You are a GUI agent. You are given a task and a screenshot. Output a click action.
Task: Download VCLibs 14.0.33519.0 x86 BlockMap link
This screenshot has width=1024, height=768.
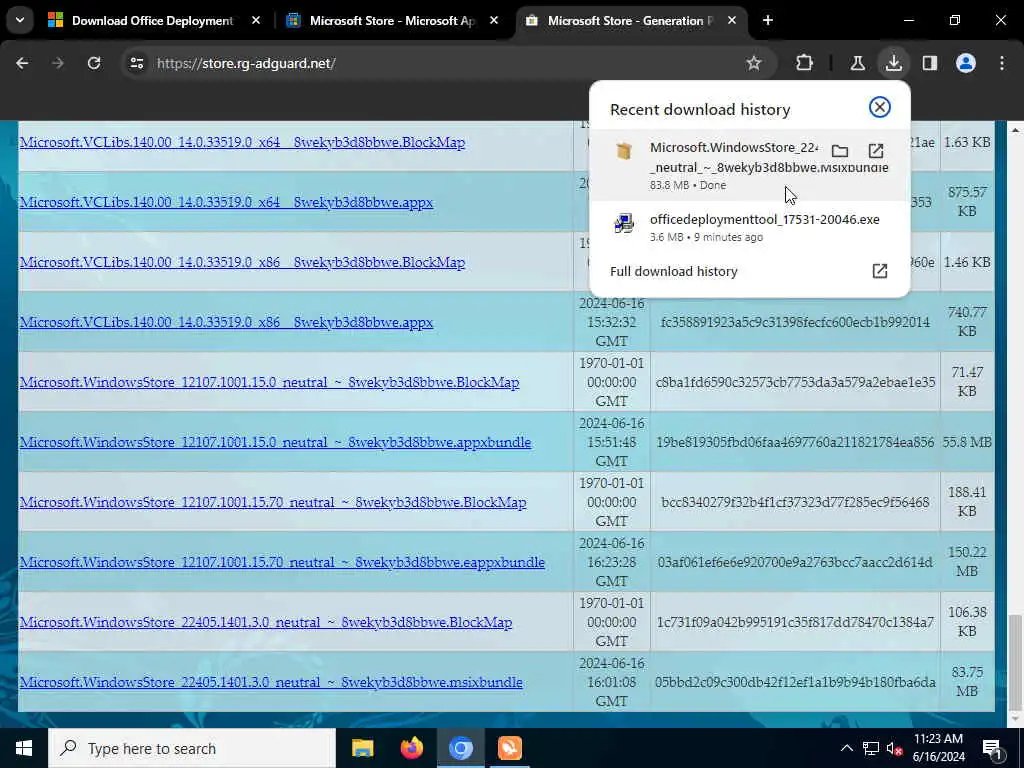(x=242, y=263)
